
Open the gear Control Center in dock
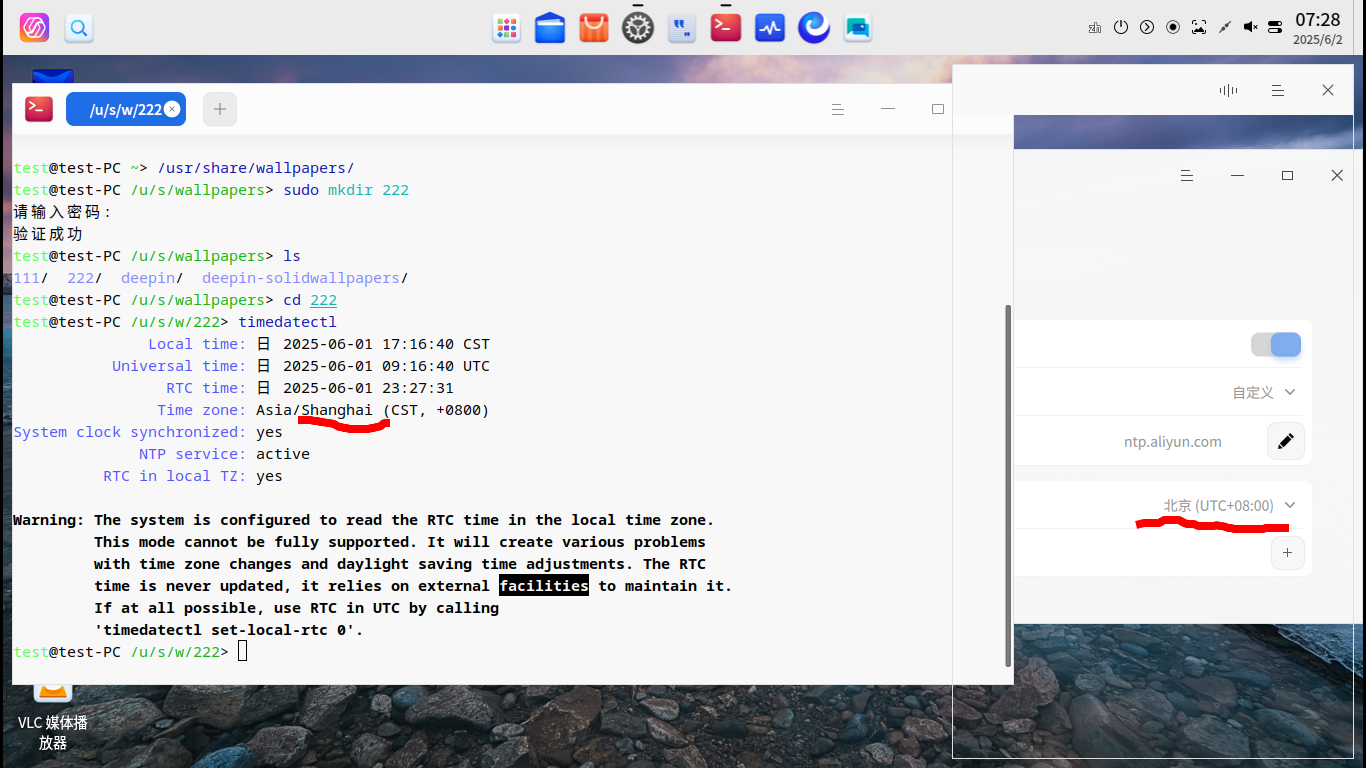[638, 28]
